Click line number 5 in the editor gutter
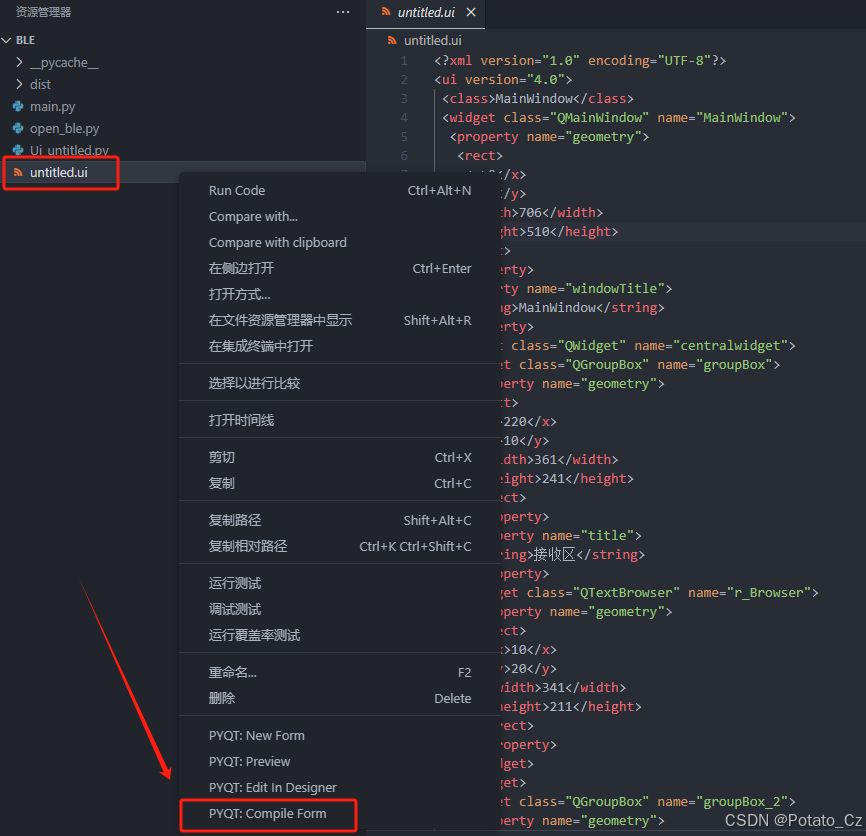 [x=404, y=136]
